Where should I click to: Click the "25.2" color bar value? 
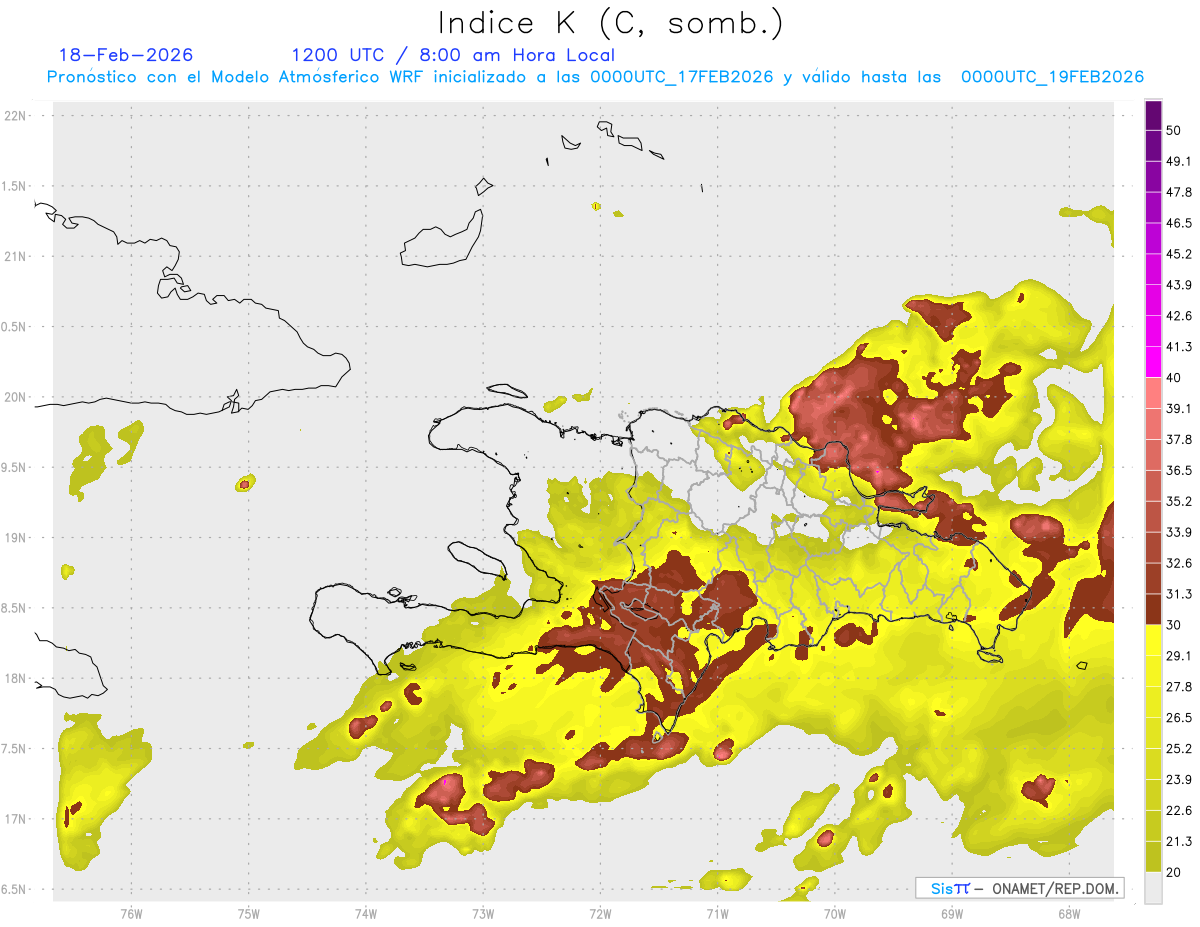tap(1179, 749)
